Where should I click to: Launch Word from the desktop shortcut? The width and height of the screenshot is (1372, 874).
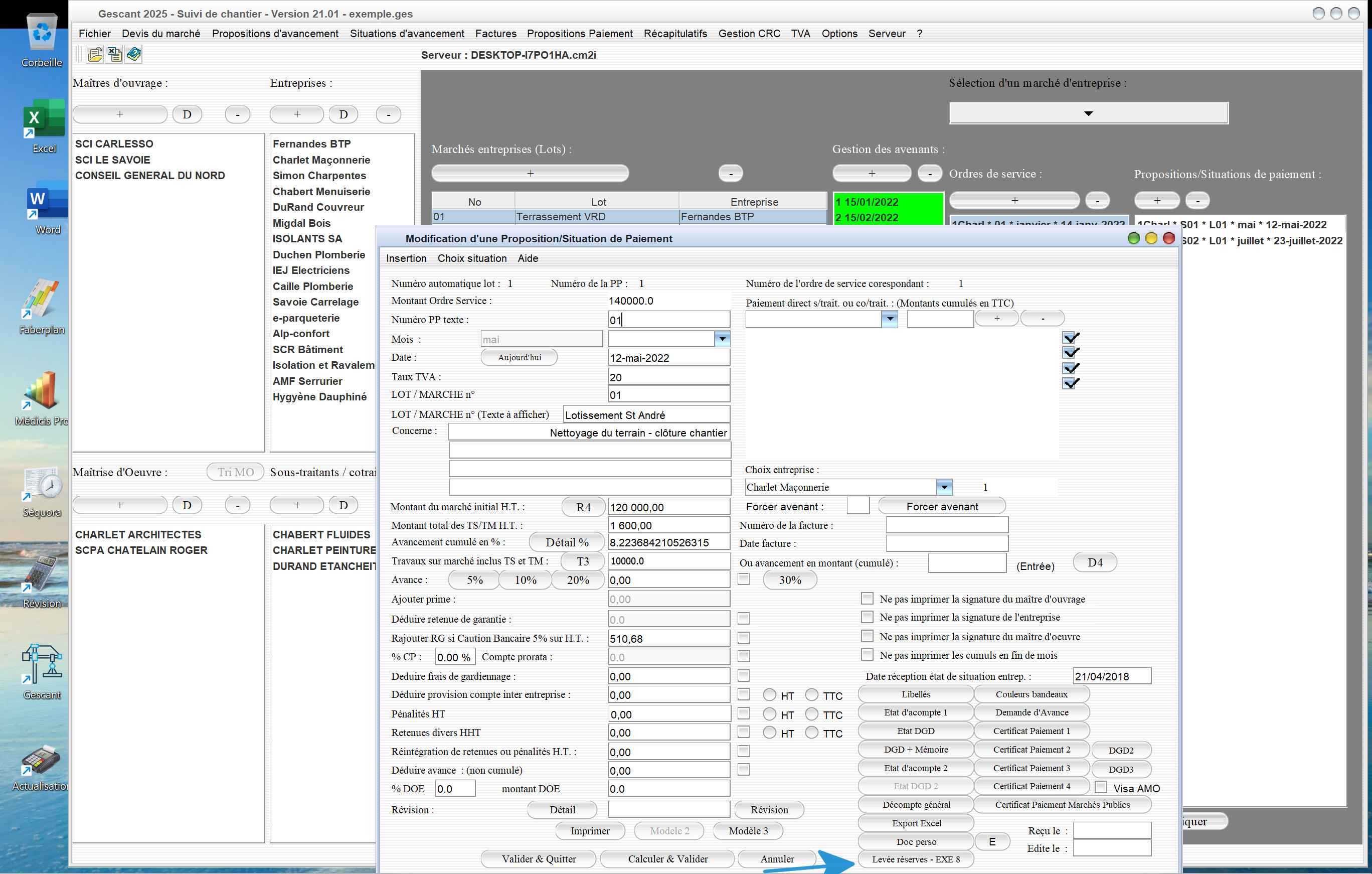47,208
